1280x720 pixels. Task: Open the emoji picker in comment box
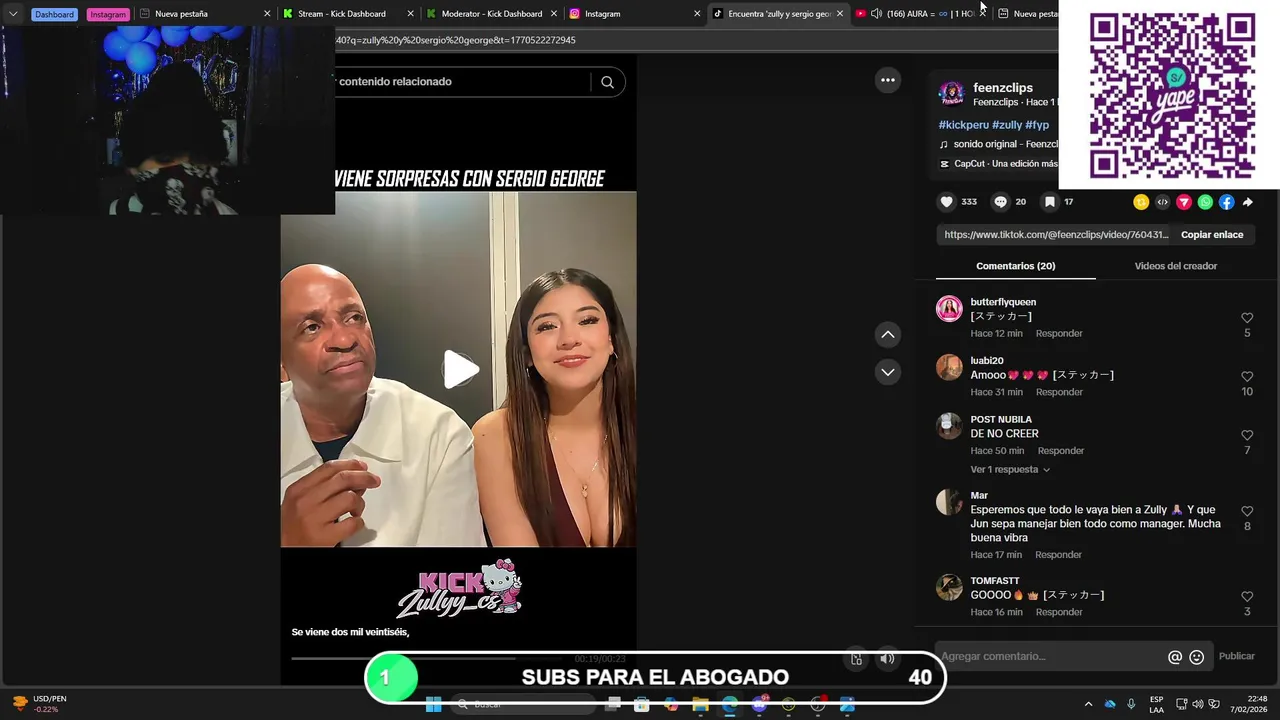point(1197,657)
